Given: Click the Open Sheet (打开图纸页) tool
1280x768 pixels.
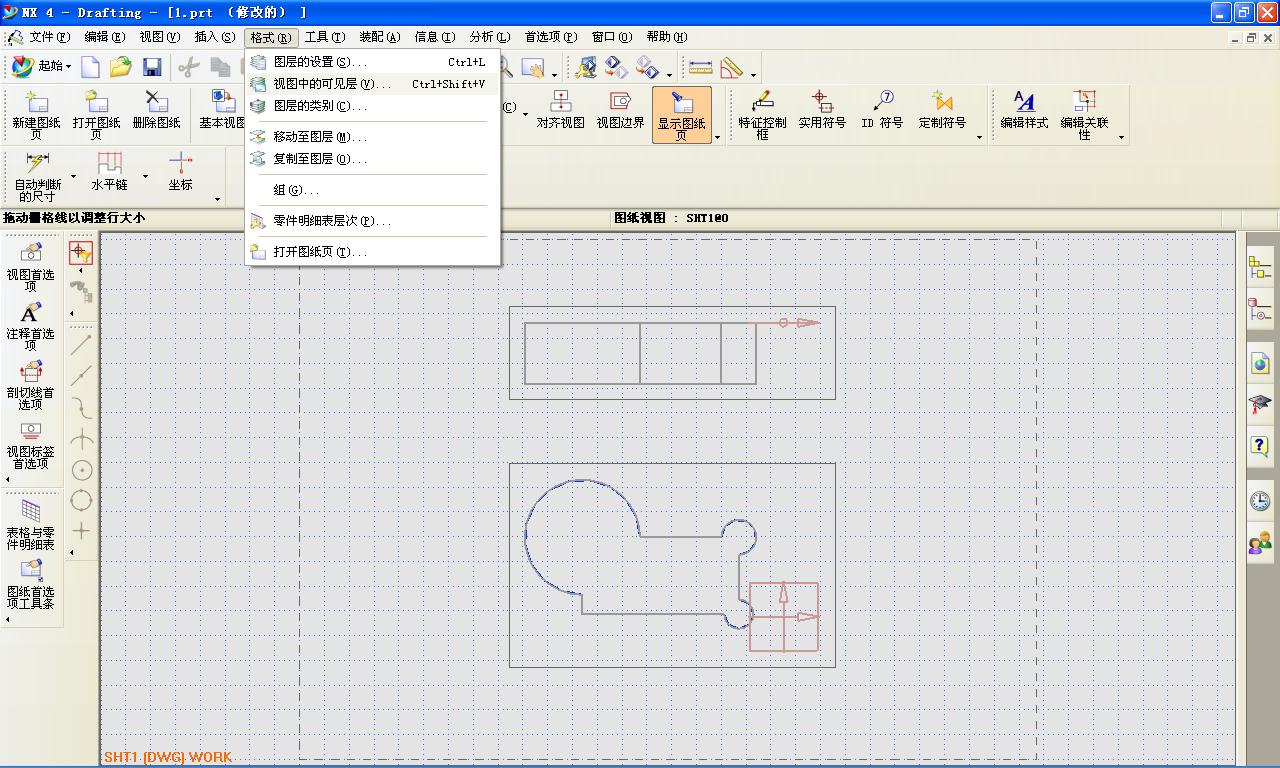Looking at the screenshot, I should tap(96, 114).
